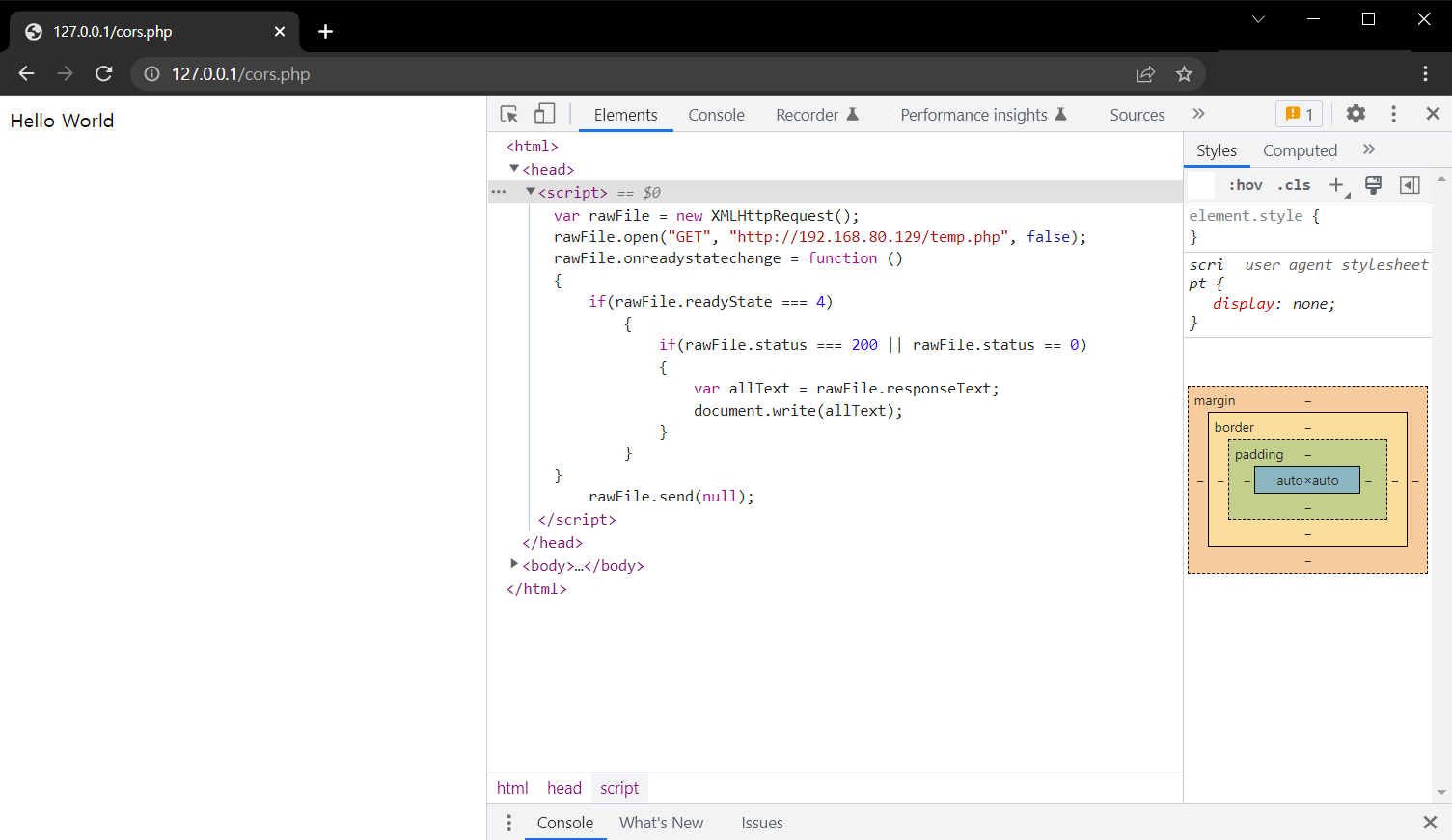Click the html breadcrumb
The image size is (1452, 840).
click(x=512, y=788)
